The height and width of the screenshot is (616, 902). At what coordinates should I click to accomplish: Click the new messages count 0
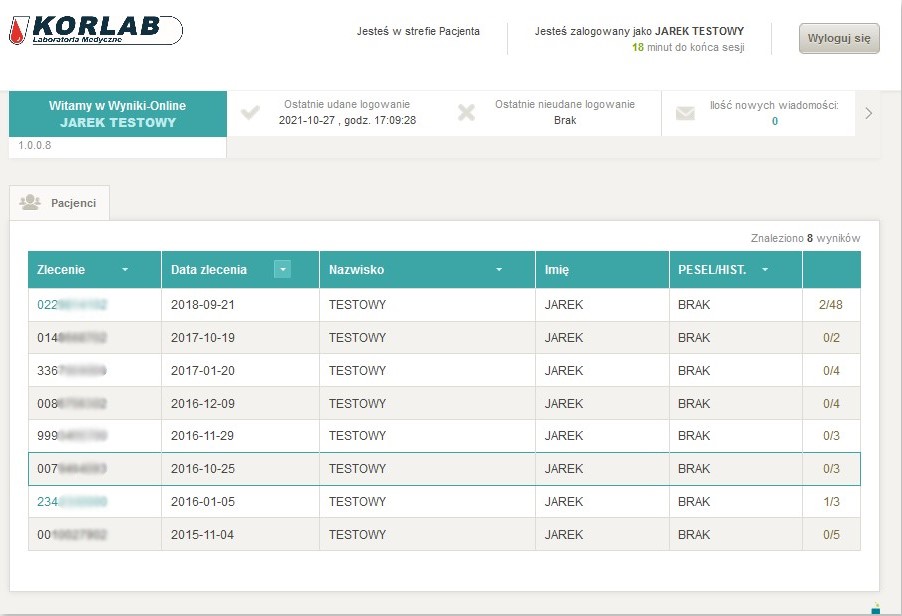[x=774, y=122]
